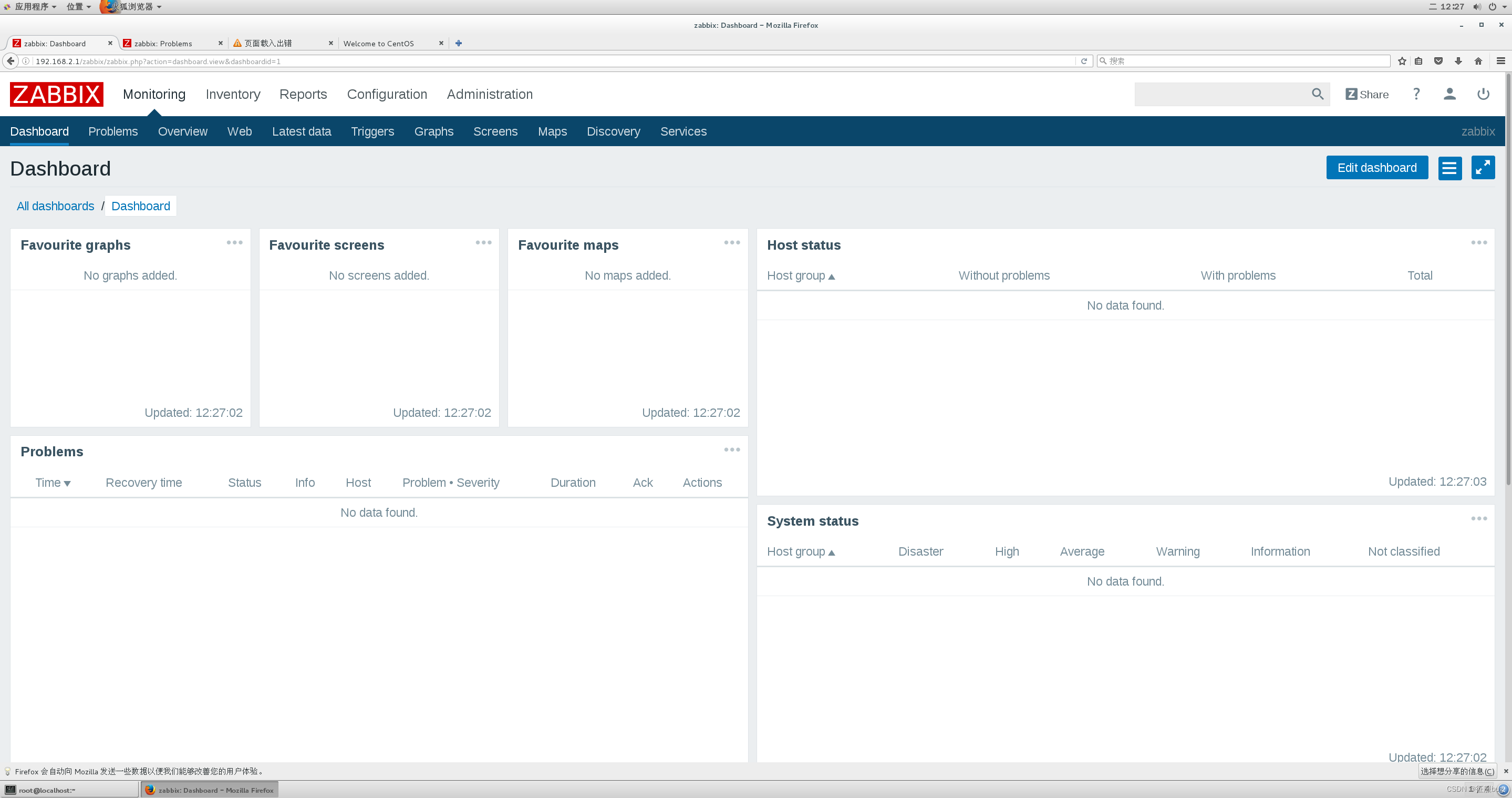The height and width of the screenshot is (798, 1512).
Task: Click the Zabbix search magnifier icon
Action: pos(1317,94)
